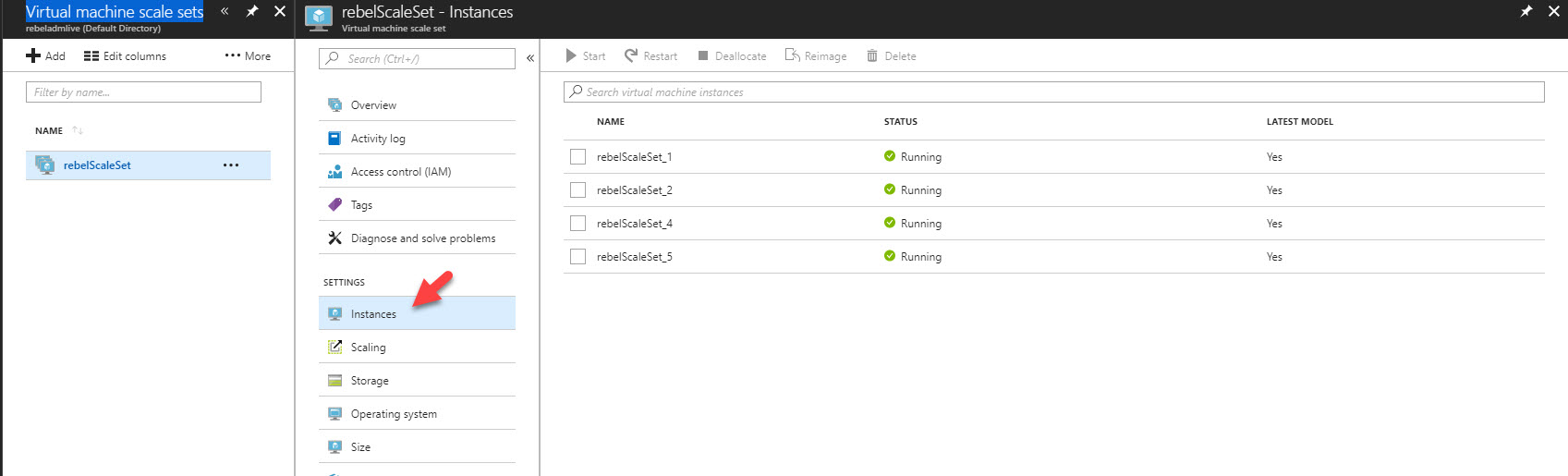Click the Reimage toolbar icon
The image size is (1568, 476).
click(x=792, y=55)
